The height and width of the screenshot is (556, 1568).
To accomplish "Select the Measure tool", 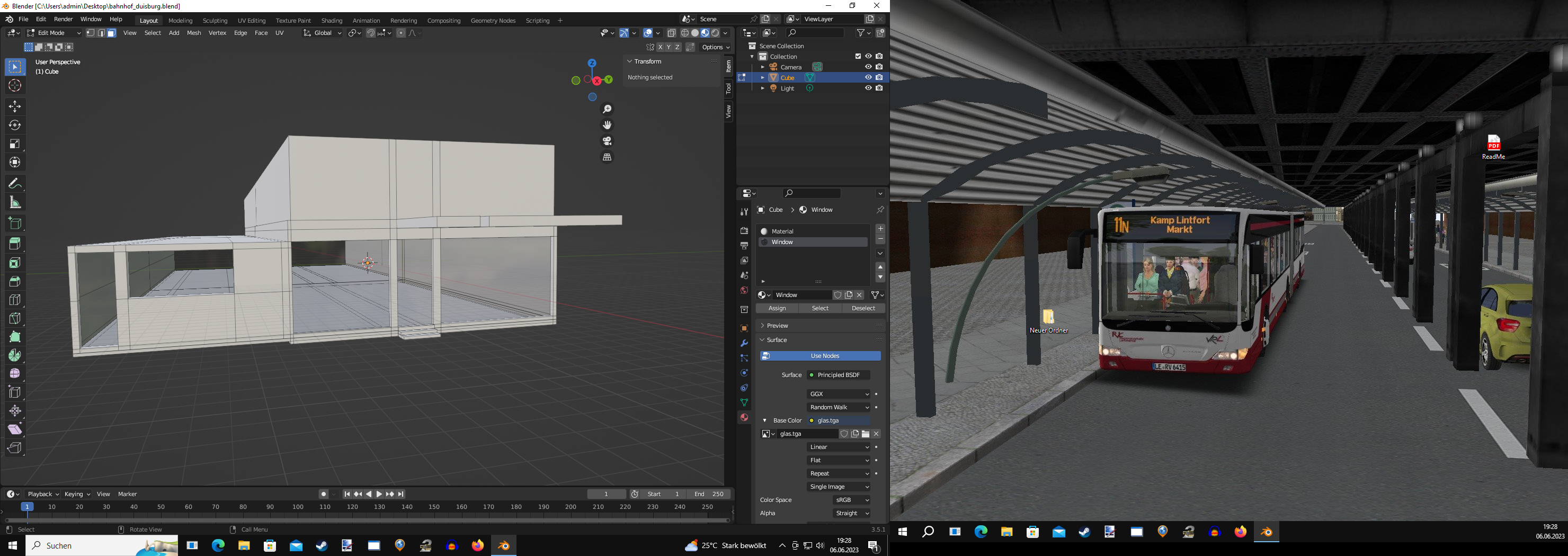I will pyautogui.click(x=15, y=203).
